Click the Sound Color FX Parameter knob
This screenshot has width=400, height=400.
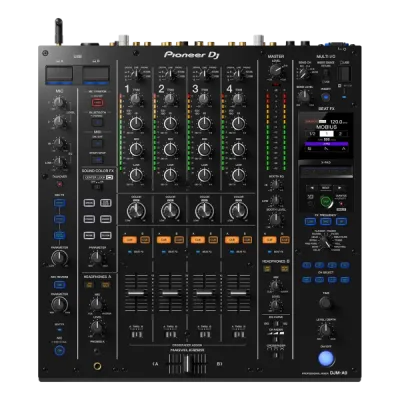click(96, 258)
